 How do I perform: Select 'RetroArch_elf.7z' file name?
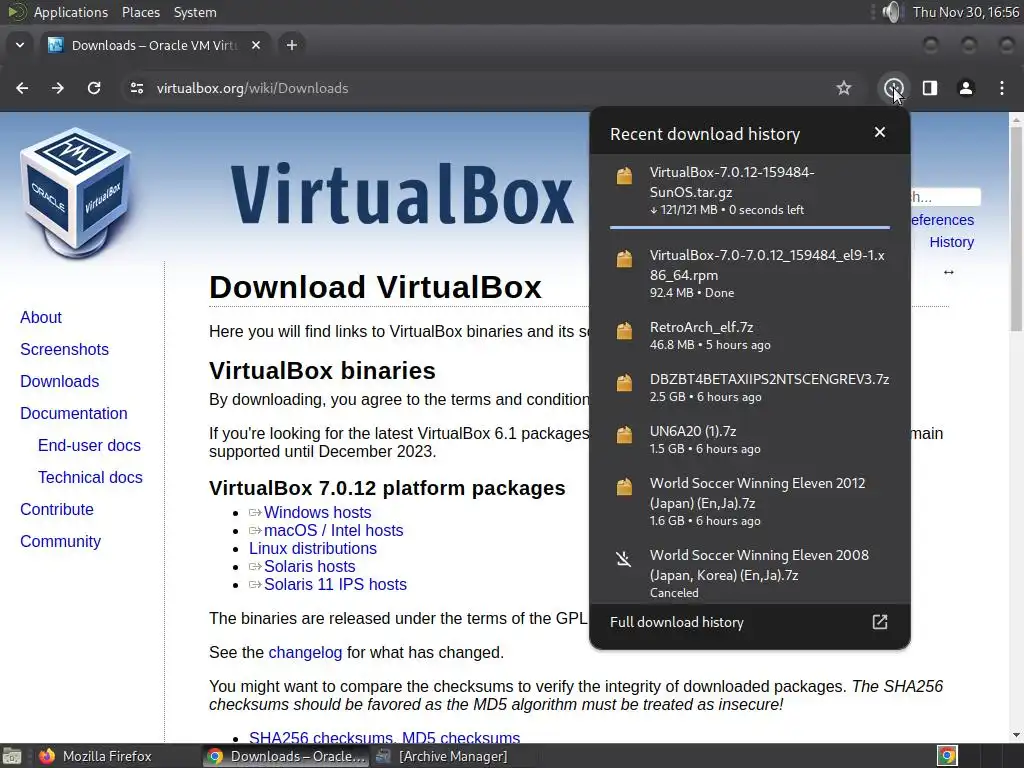coord(701,327)
